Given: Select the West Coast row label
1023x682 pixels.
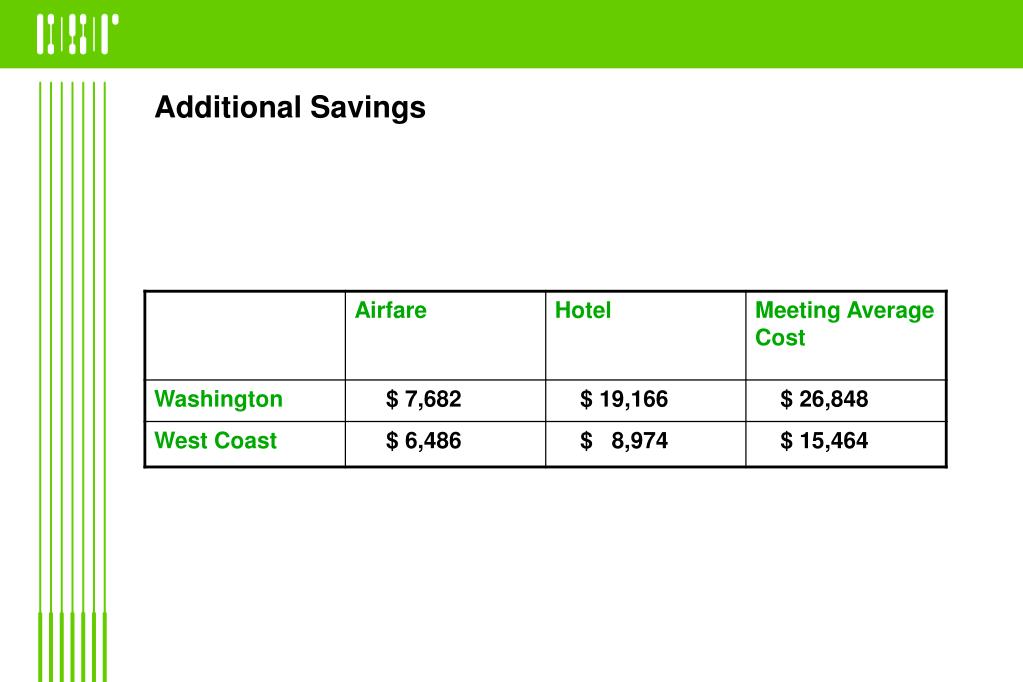Looking at the screenshot, I should tap(215, 441).
